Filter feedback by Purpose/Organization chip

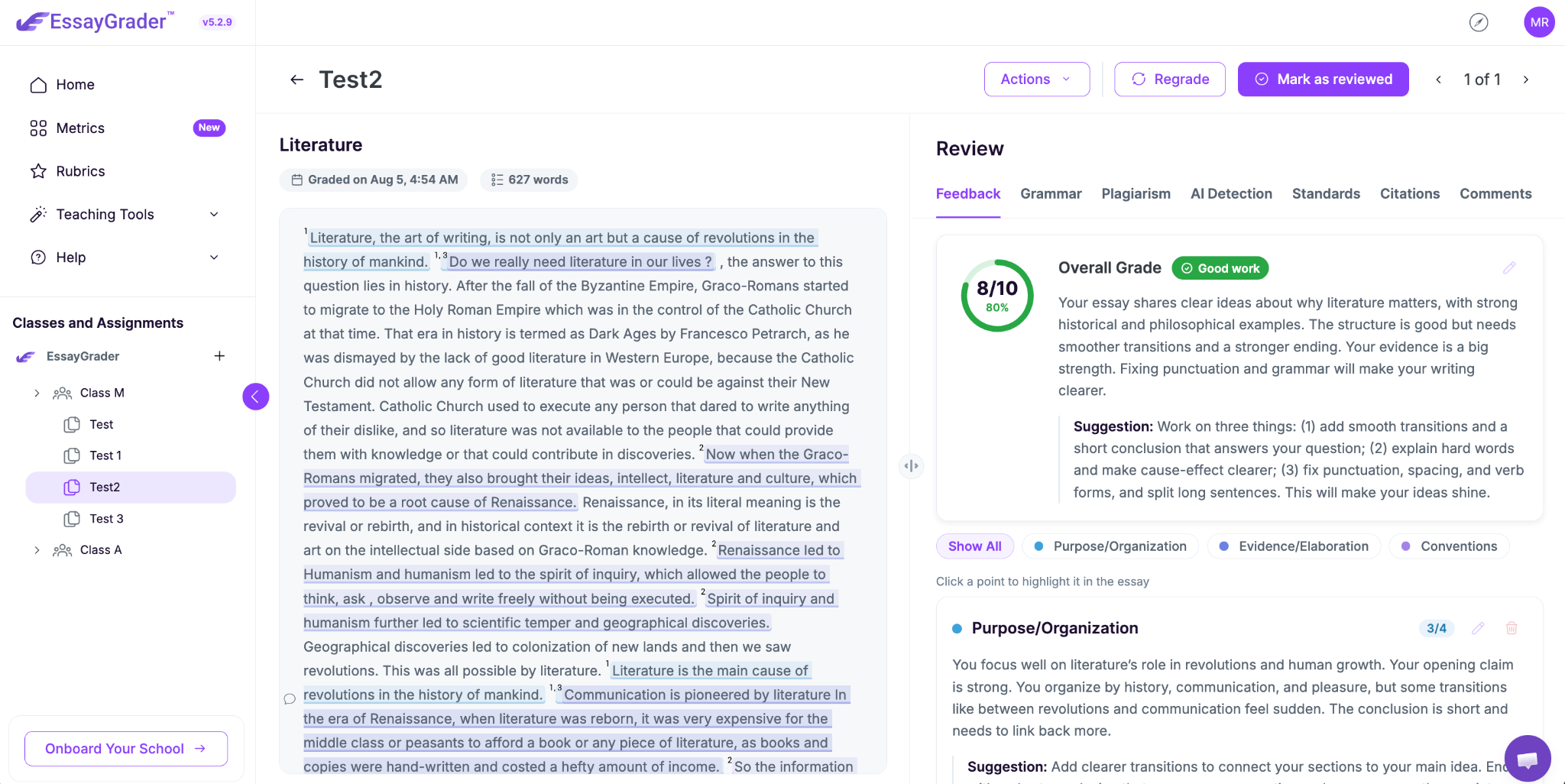point(1110,546)
